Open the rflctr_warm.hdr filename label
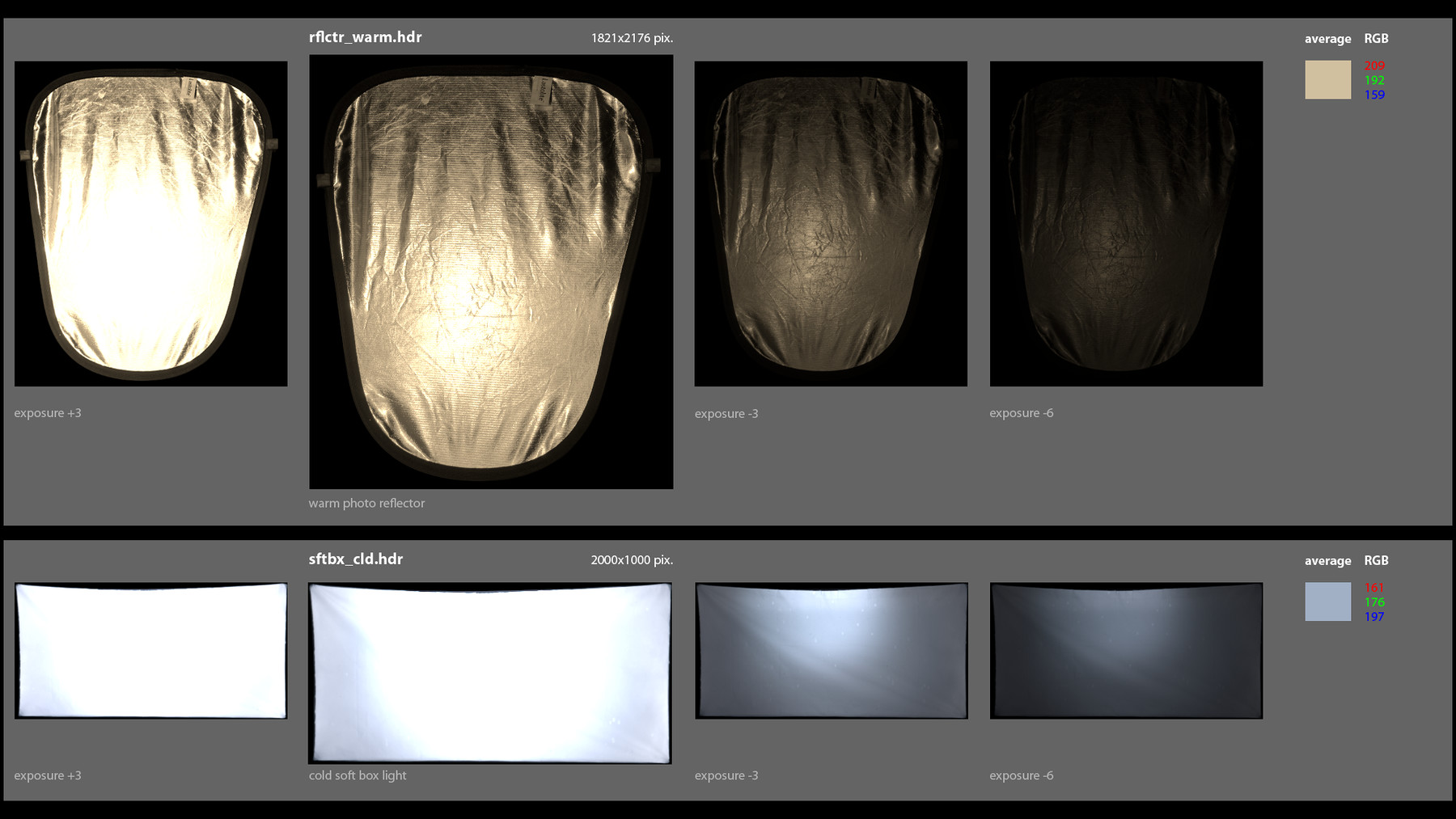1456x819 pixels. pos(365,36)
